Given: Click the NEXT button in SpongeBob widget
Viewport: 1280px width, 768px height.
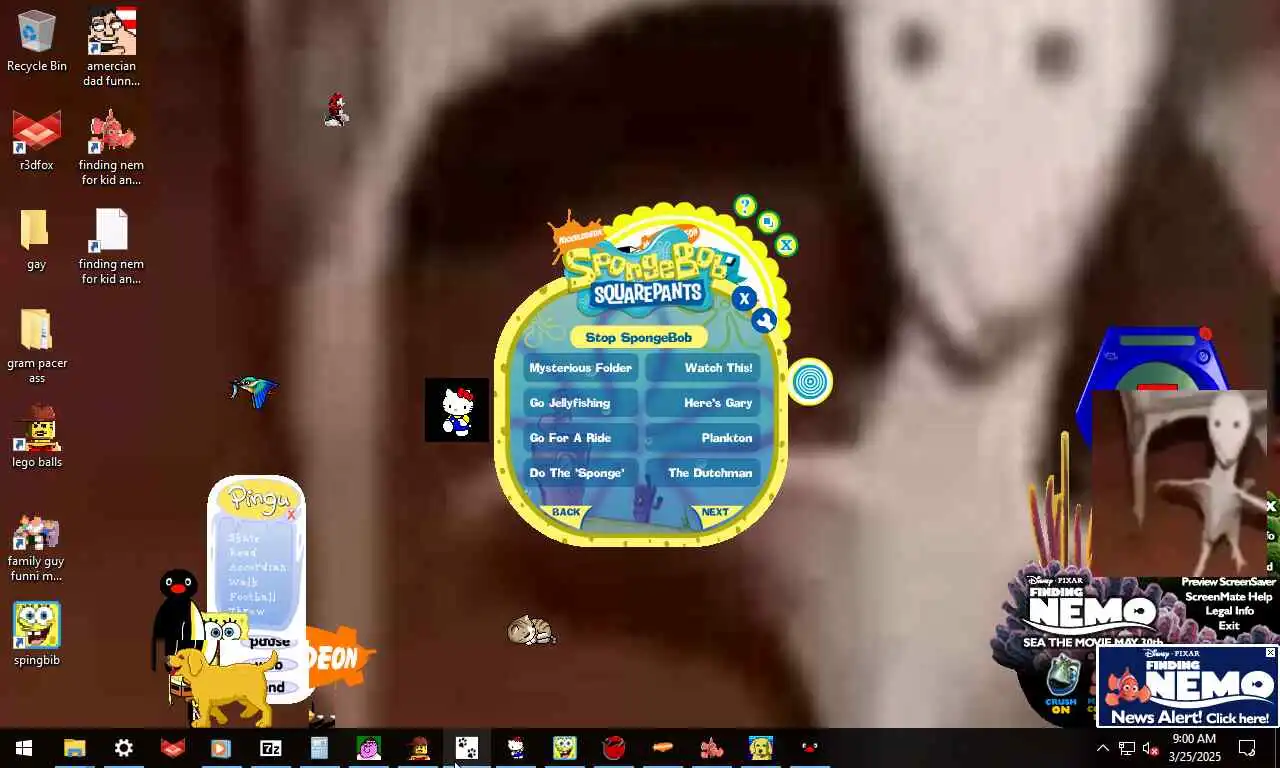Looking at the screenshot, I should [715, 512].
